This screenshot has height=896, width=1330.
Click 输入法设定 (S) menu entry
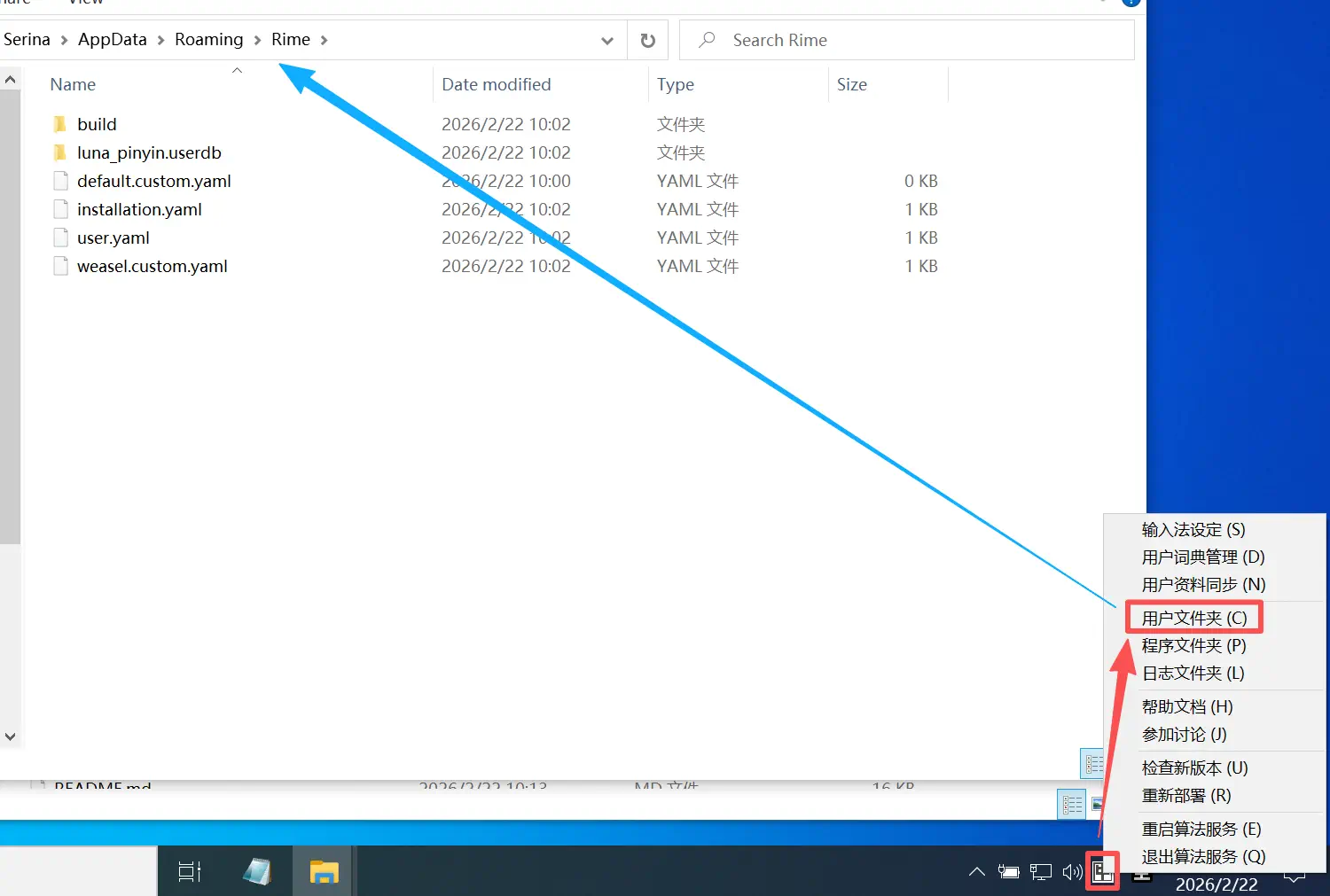click(x=1193, y=530)
